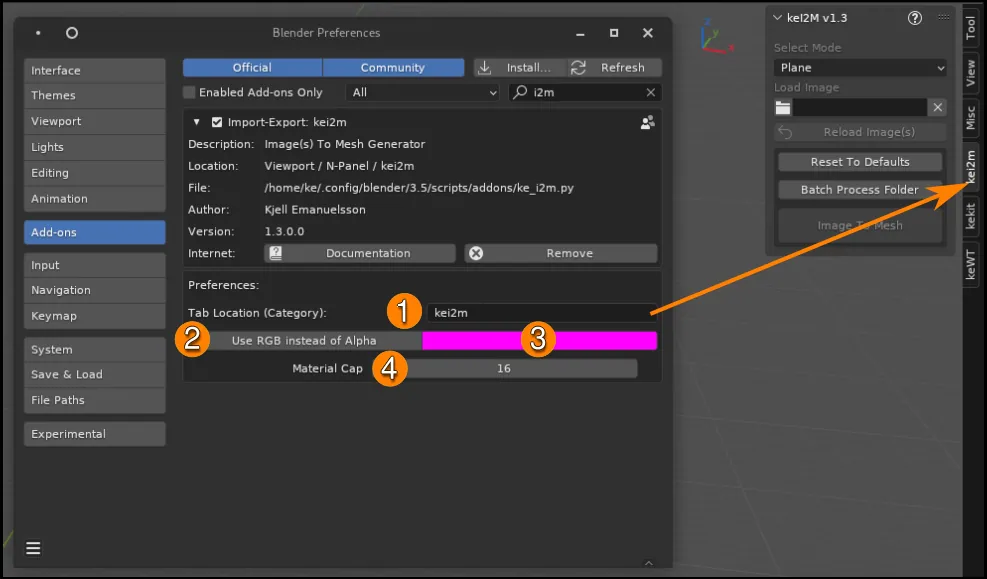Open the add-on category All dropdown
The height and width of the screenshot is (579, 987).
coord(423,92)
